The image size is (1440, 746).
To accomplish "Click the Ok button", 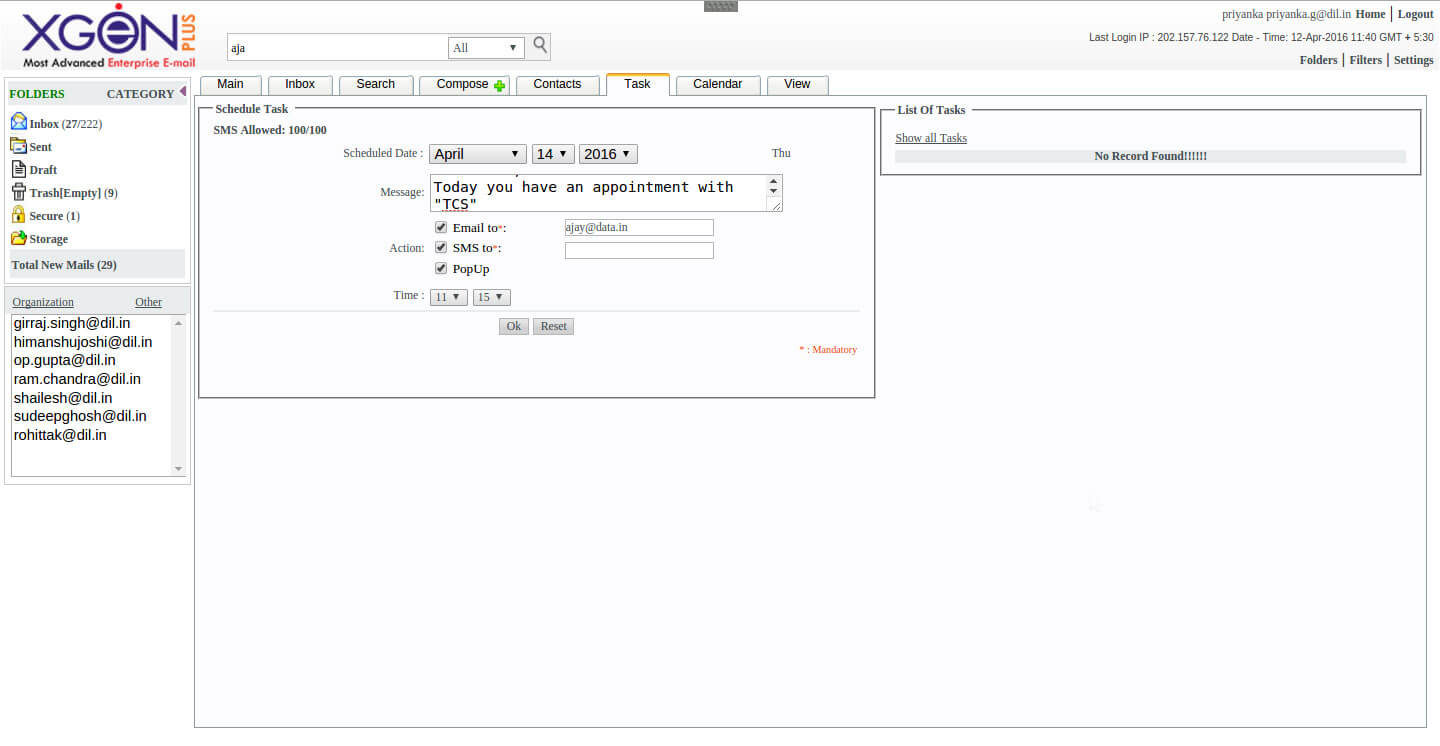I will [514, 326].
